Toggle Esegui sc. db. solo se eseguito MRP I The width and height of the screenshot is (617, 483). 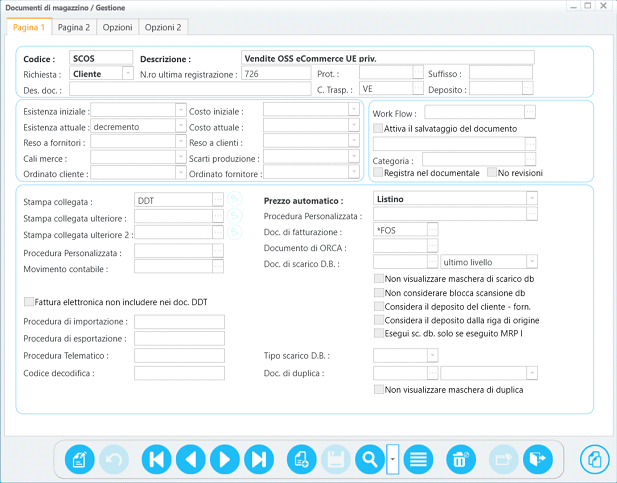click(x=379, y=333)
